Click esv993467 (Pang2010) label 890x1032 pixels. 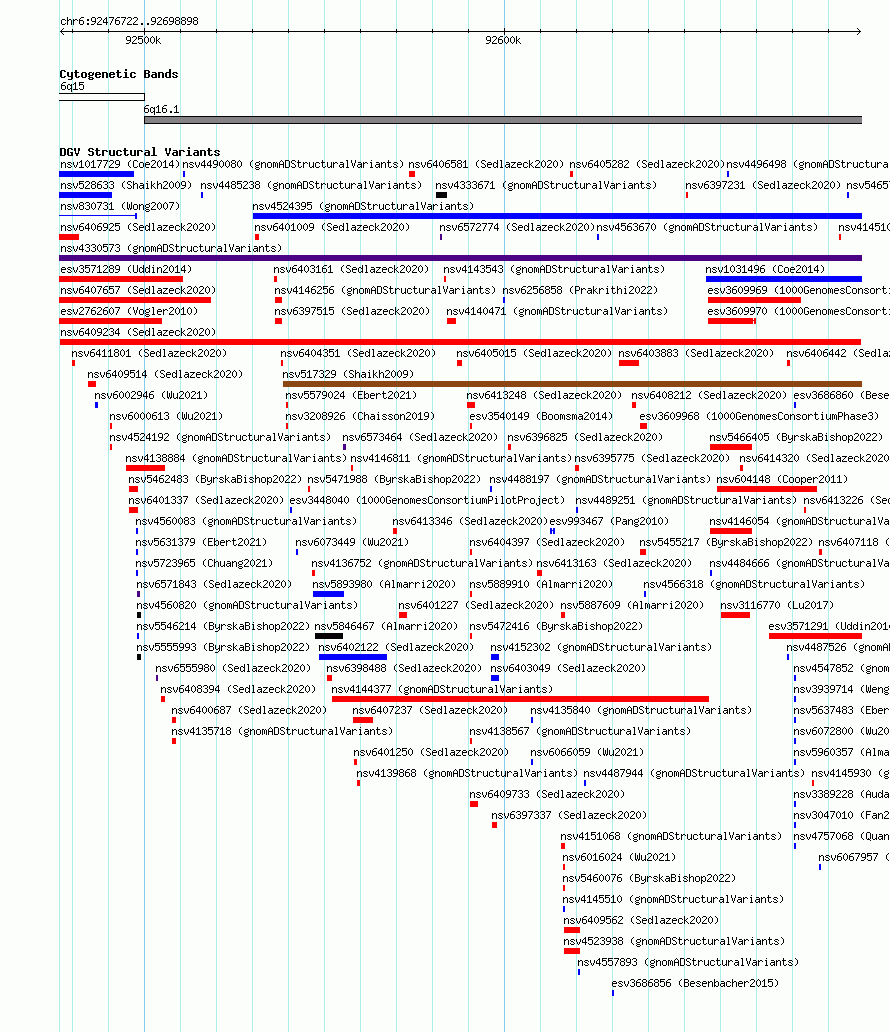[610, 521]
